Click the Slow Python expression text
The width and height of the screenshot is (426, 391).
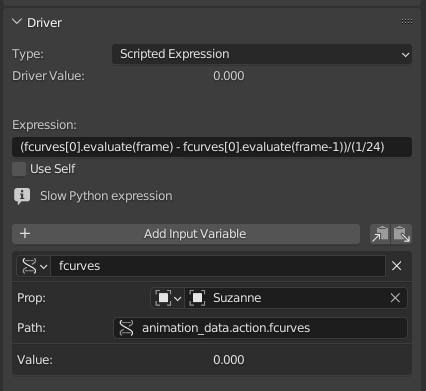tap(106, 196)
